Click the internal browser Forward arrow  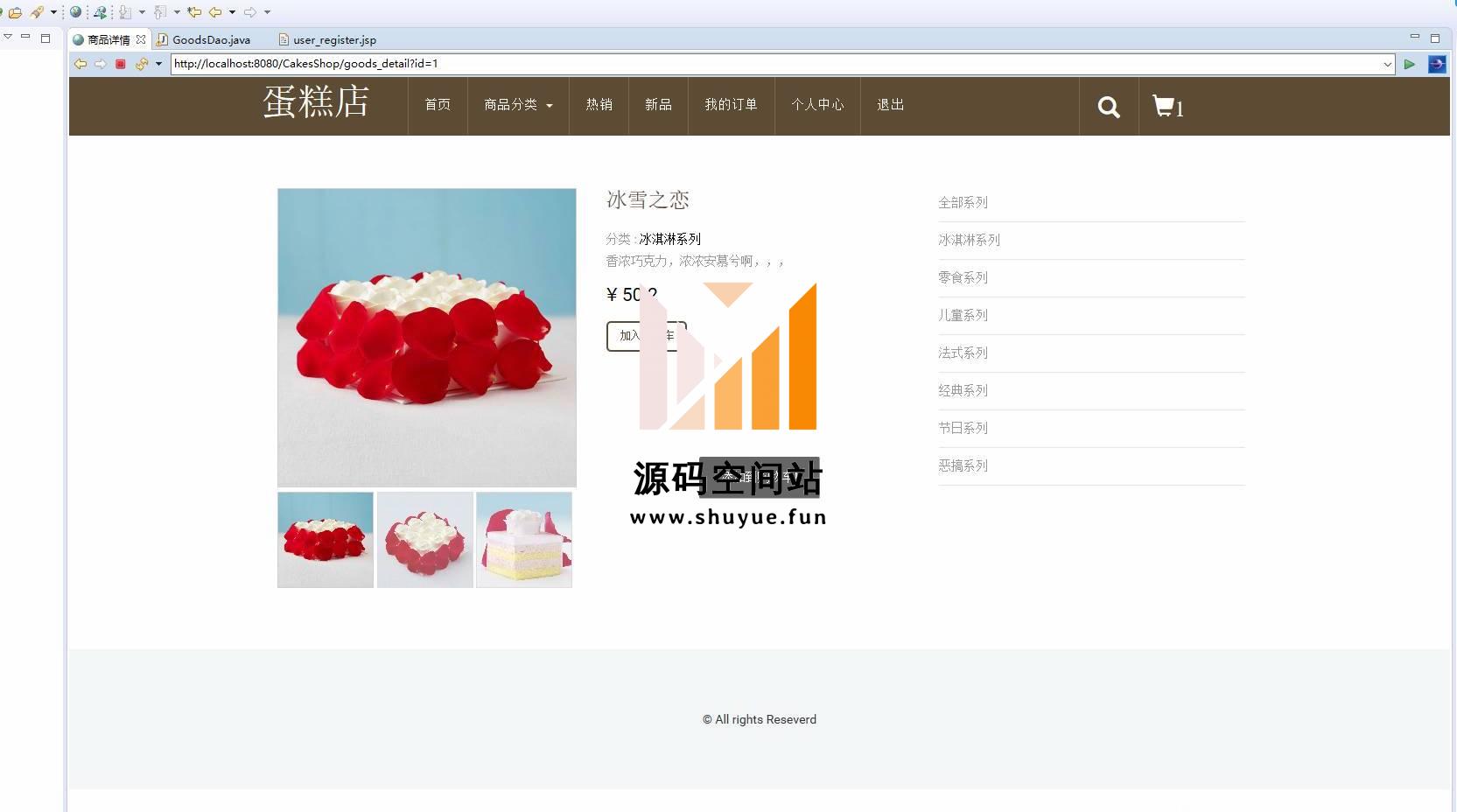(101, 64)
